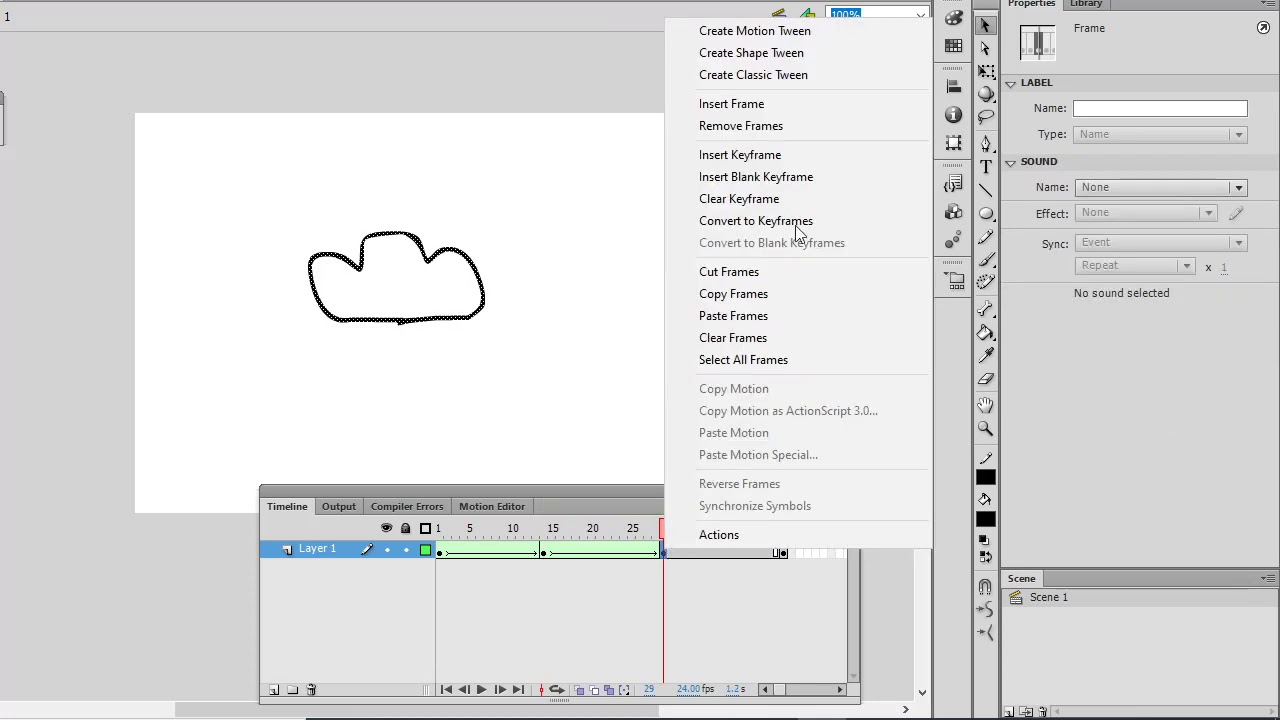Image resolution: width=1280 pixels, height=720 pixels.
Task: Toggle outline view for all layers
Action: pyautogui.click(x=425, y=528)
